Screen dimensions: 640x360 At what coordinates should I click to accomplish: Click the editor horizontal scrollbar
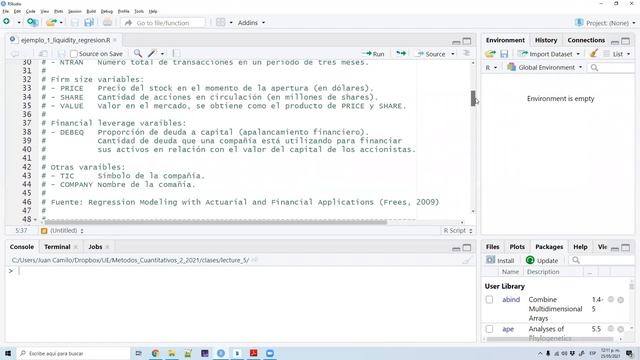[x=216, y=222]
